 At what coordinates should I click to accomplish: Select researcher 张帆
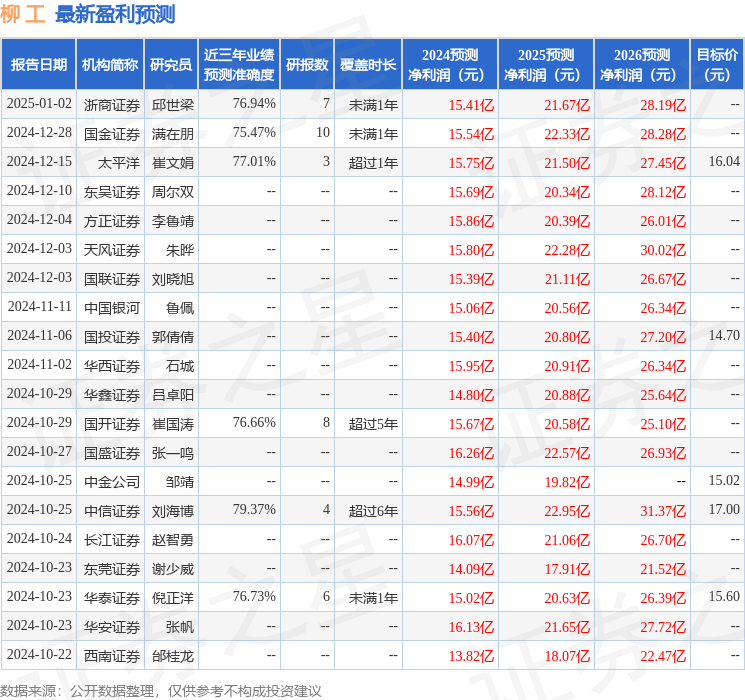(180, 627)
